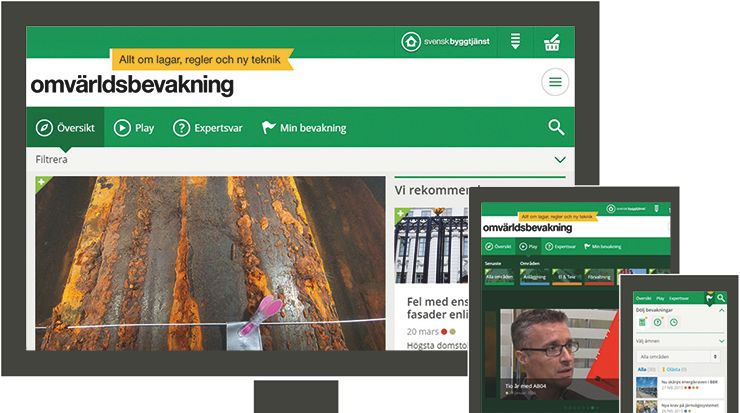Expand the Filtrera bar chevron on desktop

click(x=559, y=159)
